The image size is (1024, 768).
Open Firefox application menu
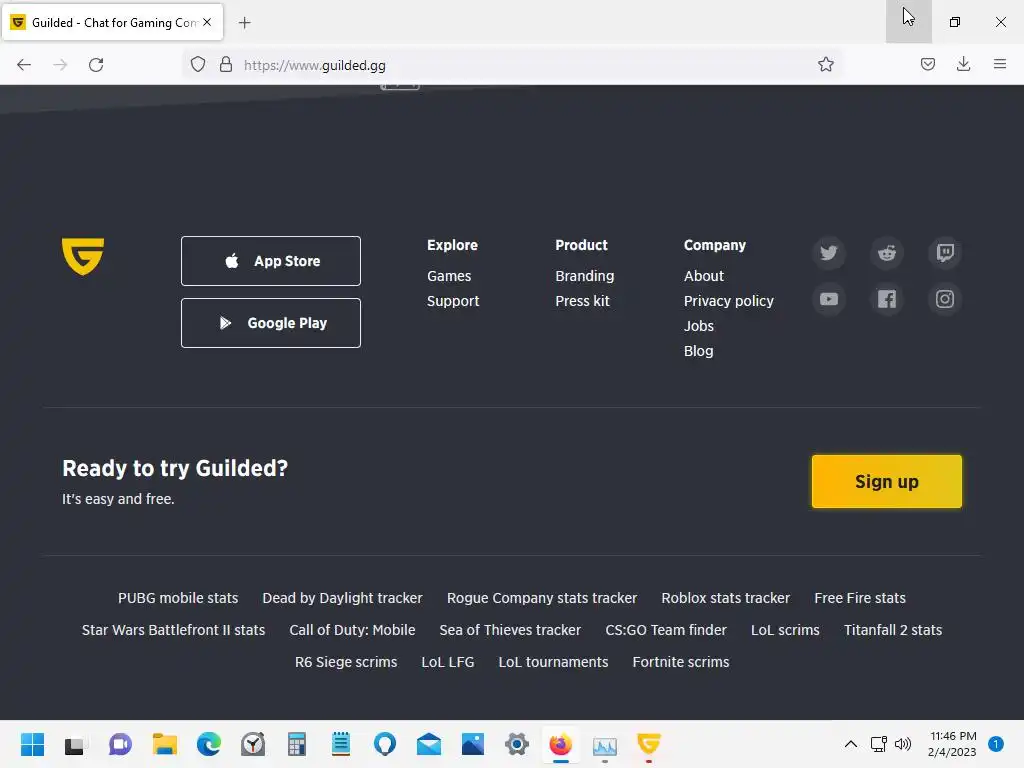1000,64
